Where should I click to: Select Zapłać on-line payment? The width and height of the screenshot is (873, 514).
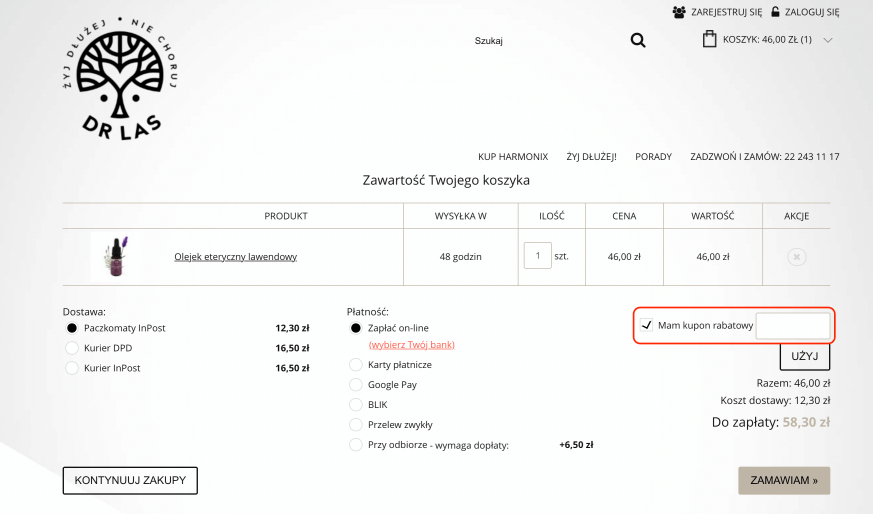tap(356, 328)
